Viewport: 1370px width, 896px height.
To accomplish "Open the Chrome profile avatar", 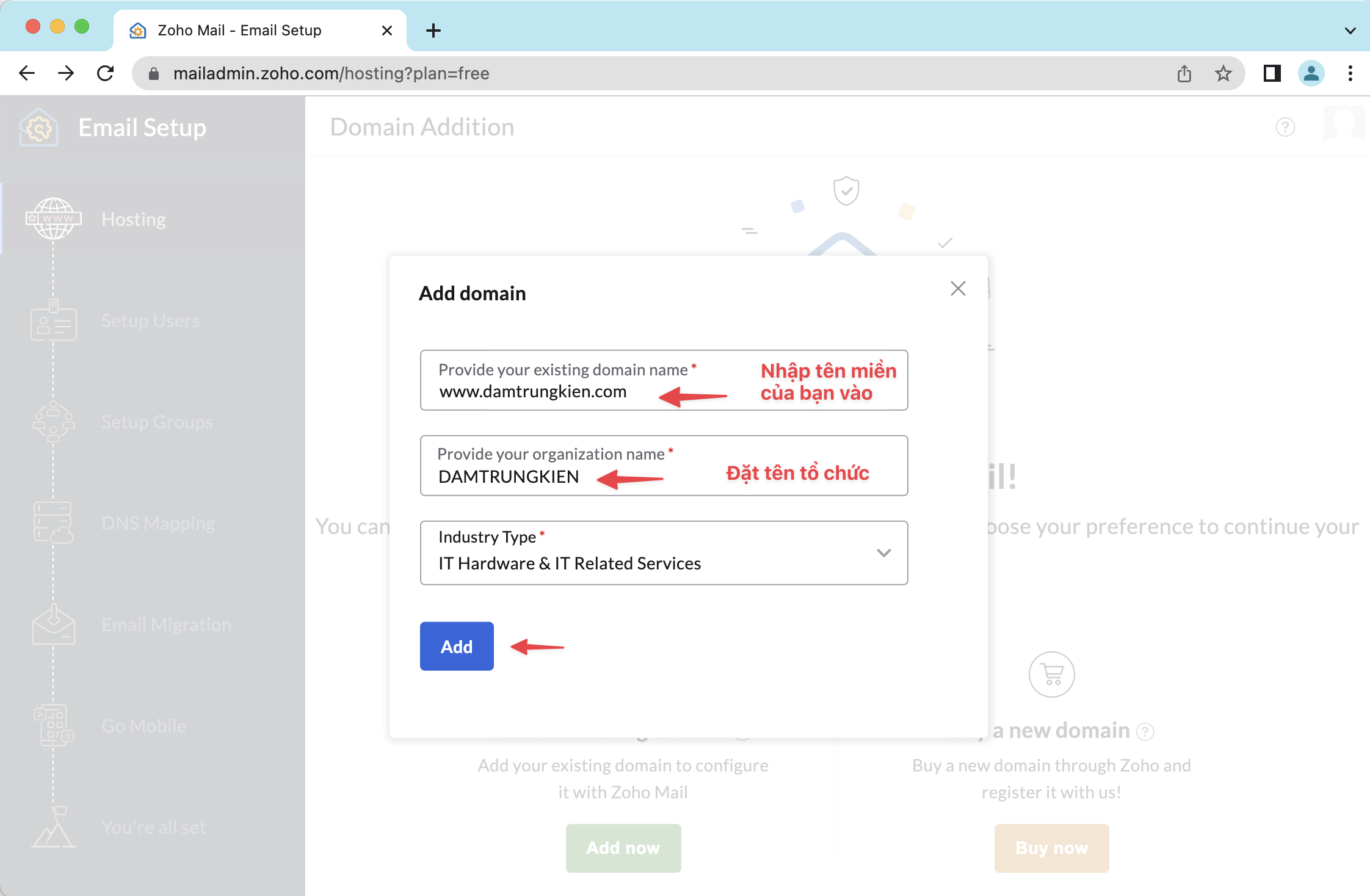I will pos(1311,74).
